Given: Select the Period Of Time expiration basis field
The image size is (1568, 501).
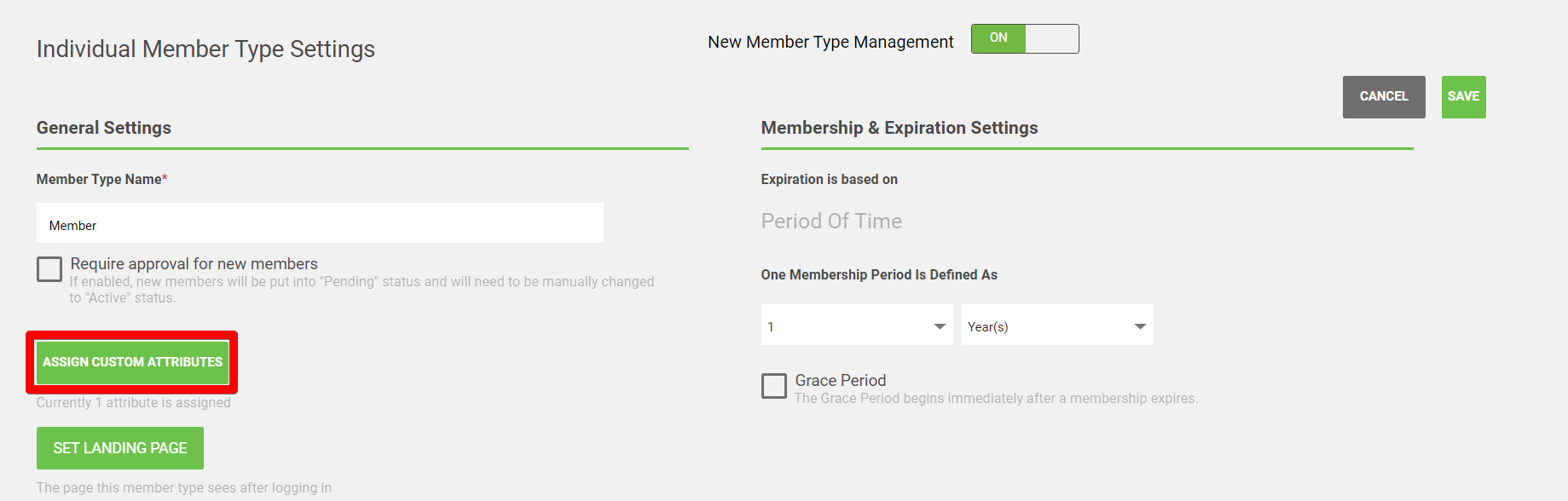Looking at the screenshot, I should (x=831, y=222).
